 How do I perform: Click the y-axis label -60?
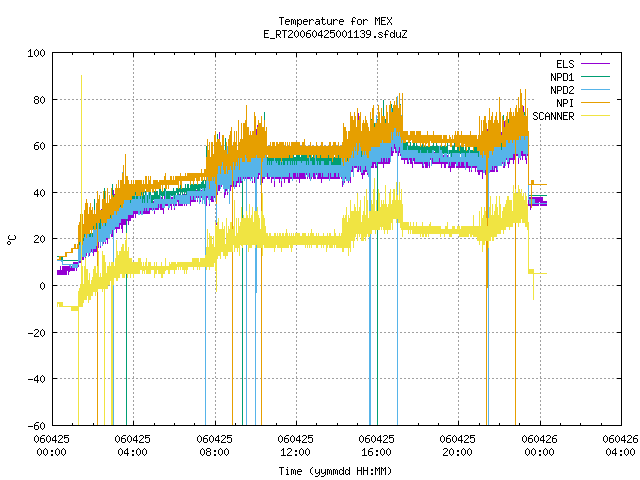[36, 426]
